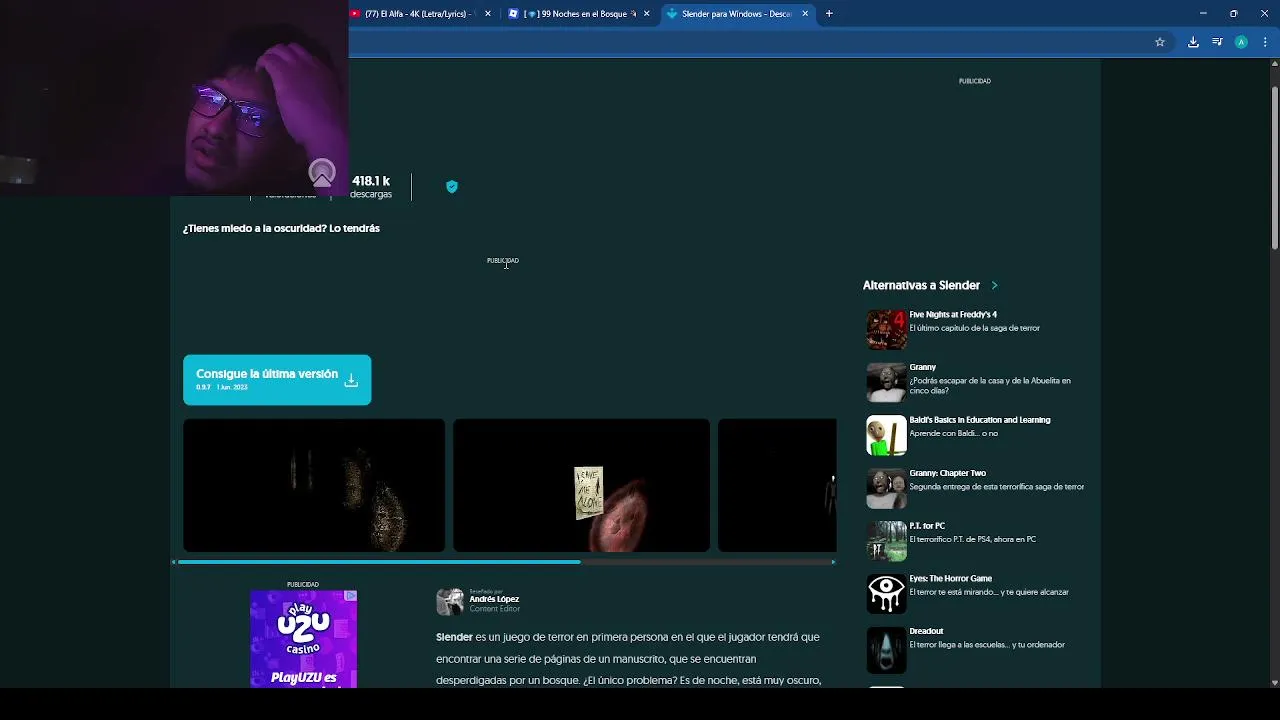Click 'El terror te está mirando' description

coord(989,592)
